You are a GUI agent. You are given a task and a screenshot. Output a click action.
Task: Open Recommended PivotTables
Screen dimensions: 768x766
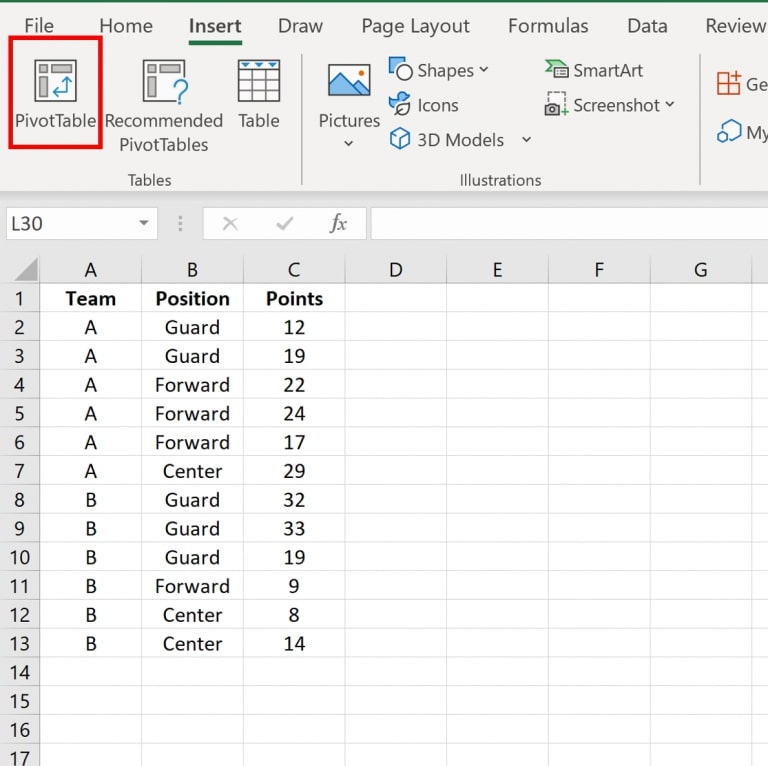pyautogui.click(x=164, y=105)
